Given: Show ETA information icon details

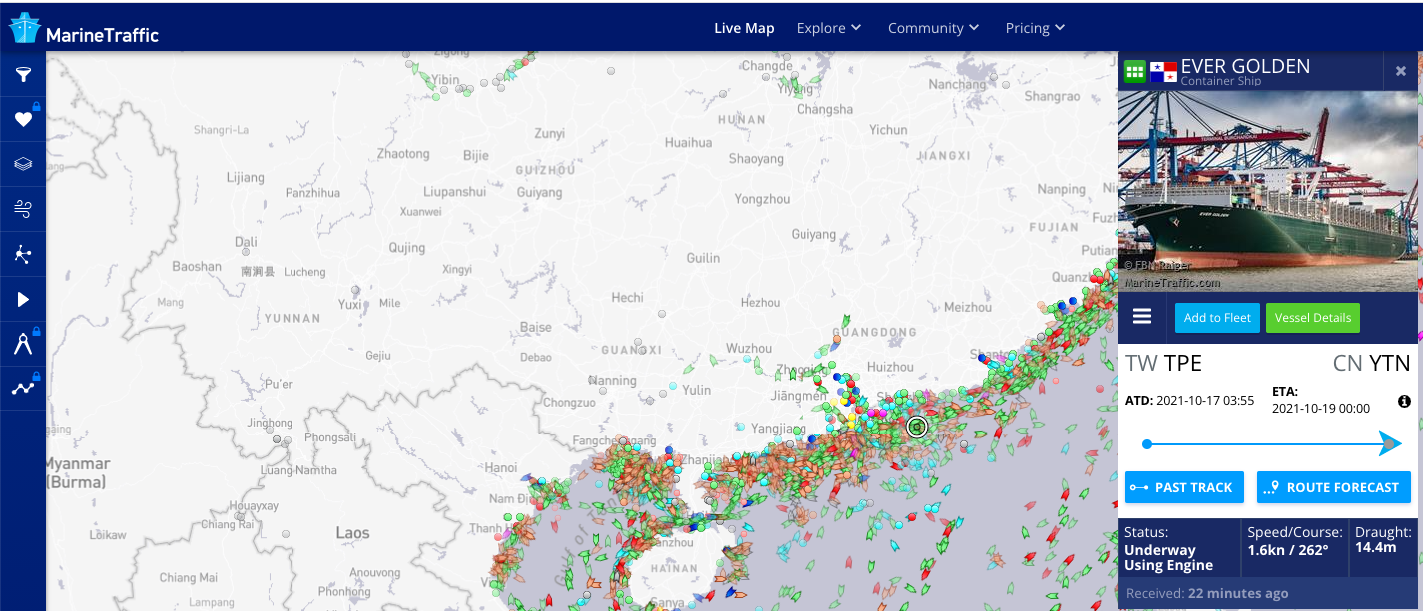Looking at the screenshot, I should click(x=1404, y=401).
